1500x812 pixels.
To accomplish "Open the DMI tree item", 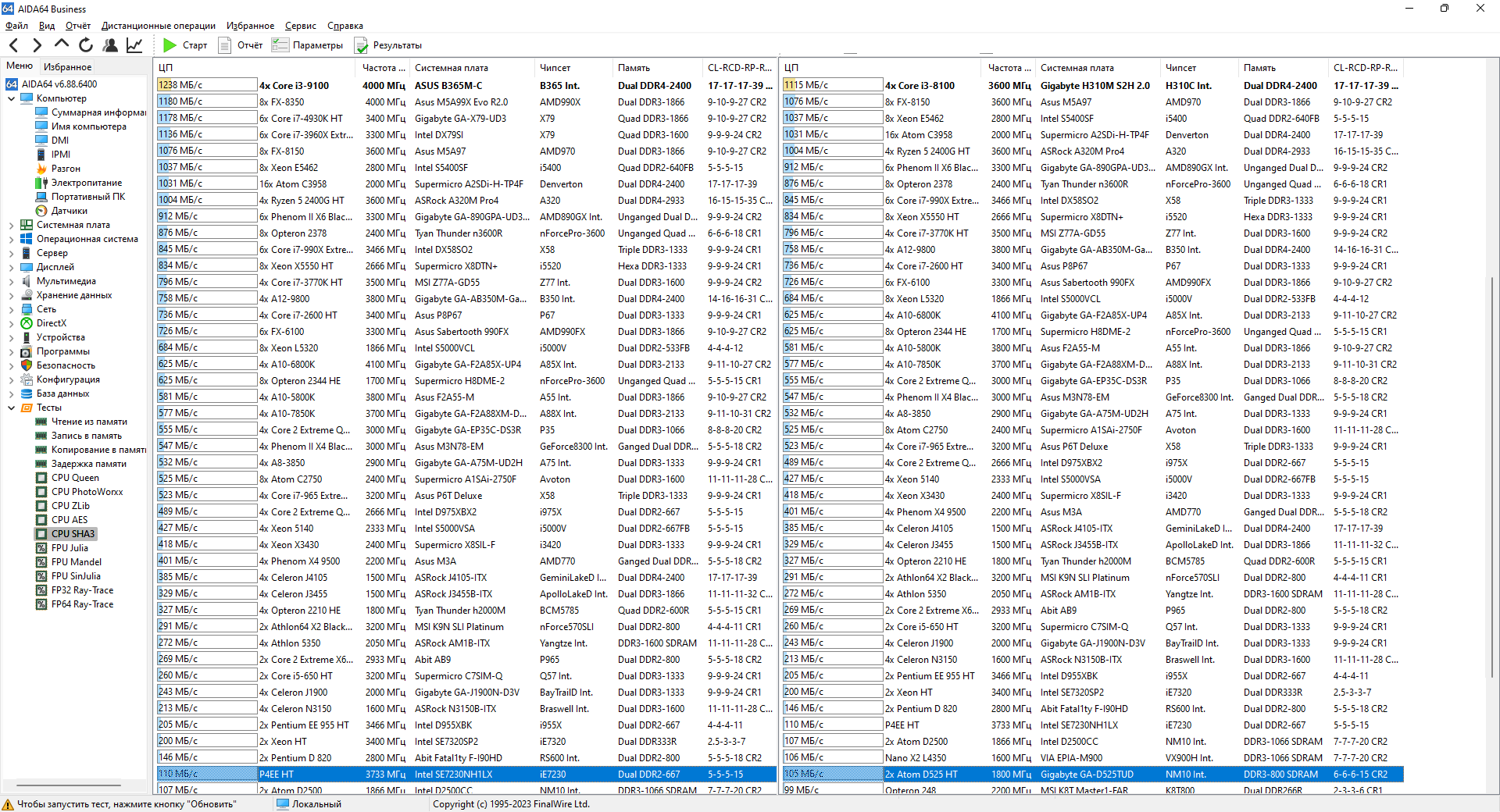I will (52, 141).
